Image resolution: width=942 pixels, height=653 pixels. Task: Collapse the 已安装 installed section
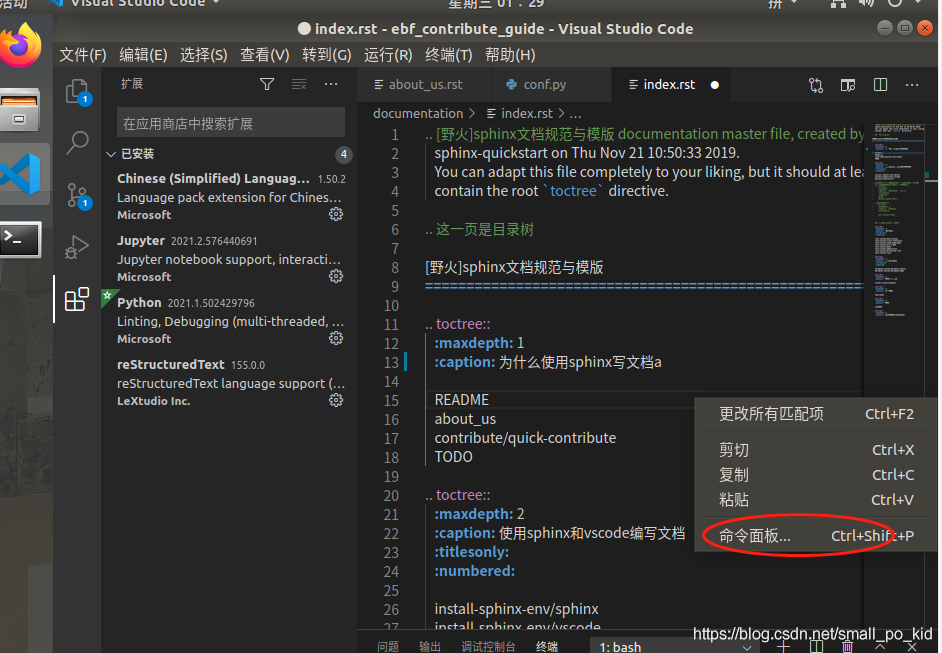click(111, 154)
